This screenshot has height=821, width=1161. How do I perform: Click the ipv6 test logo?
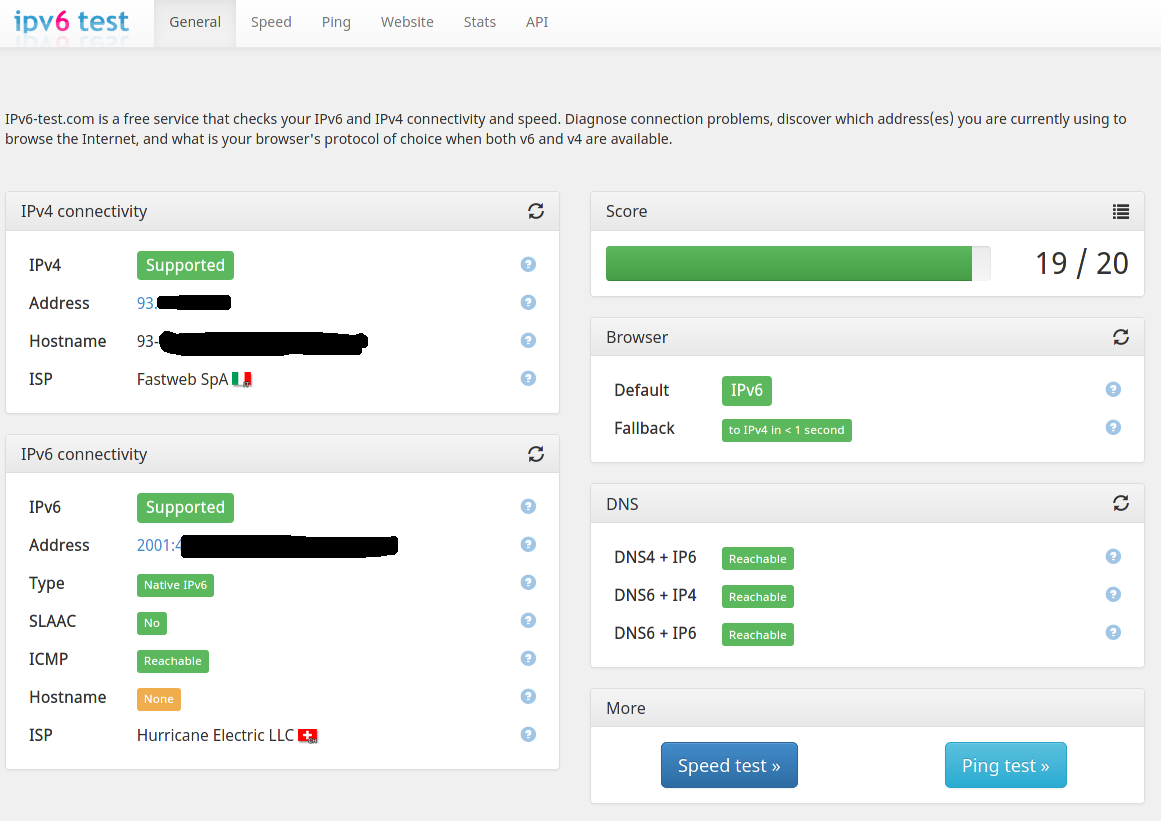point(72,22)
